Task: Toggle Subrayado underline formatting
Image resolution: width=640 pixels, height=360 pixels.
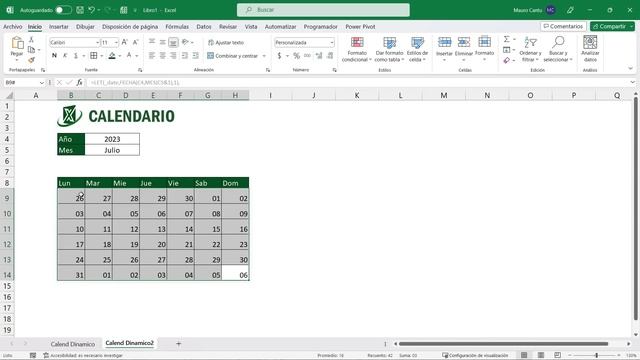Action: 76,56
